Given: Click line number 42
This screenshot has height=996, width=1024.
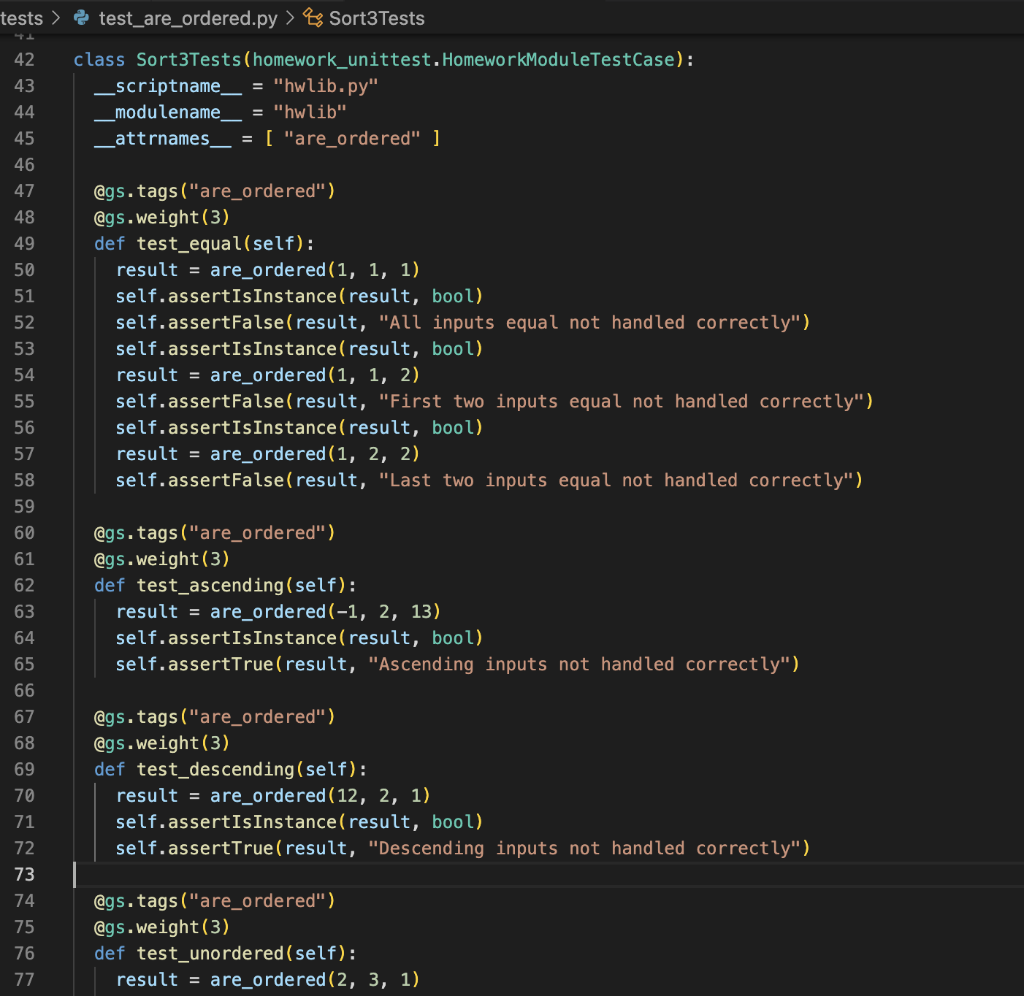Looking at the screenshot, I should coord(24,59).
